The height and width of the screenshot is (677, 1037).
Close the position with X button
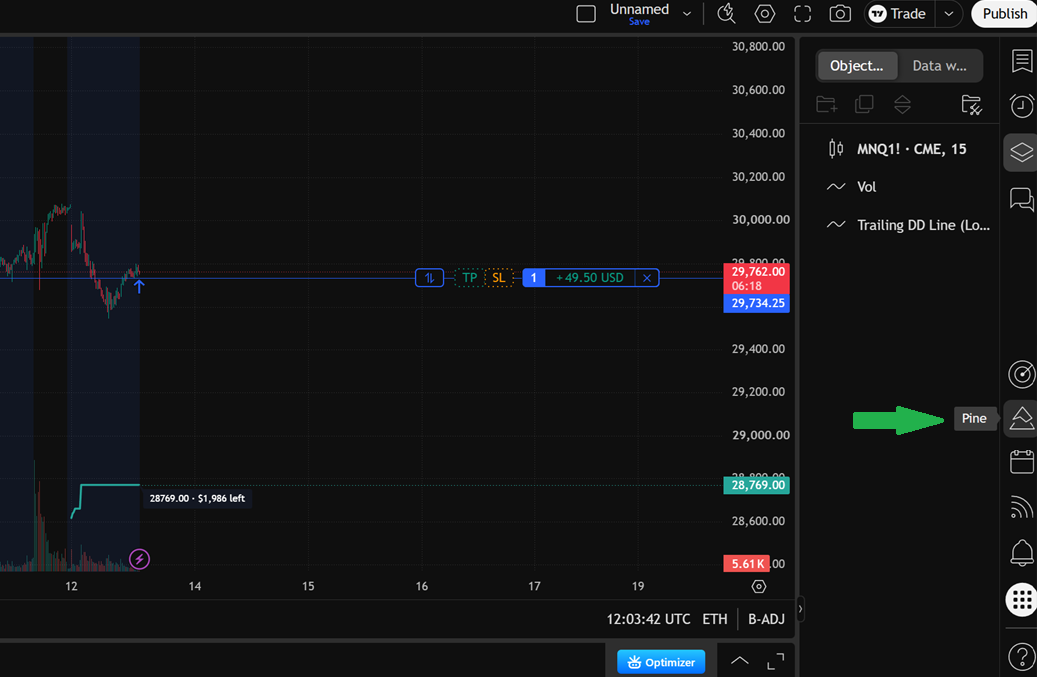(x=647, y=278)
